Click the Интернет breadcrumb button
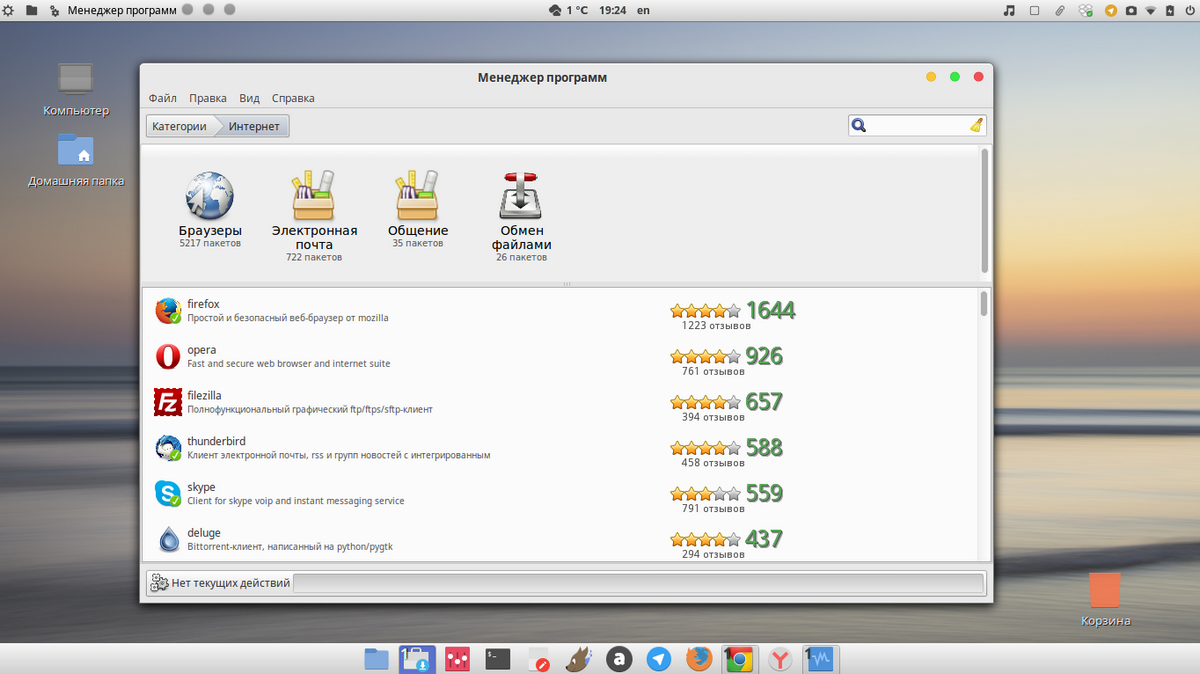The height and width of the screenshot is (674, 1200). [x=254, y=126]
